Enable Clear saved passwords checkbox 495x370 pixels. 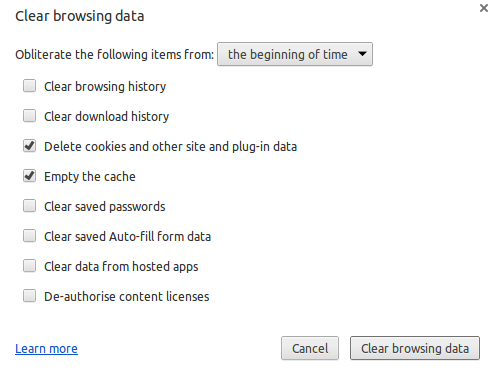coord(29,206)
